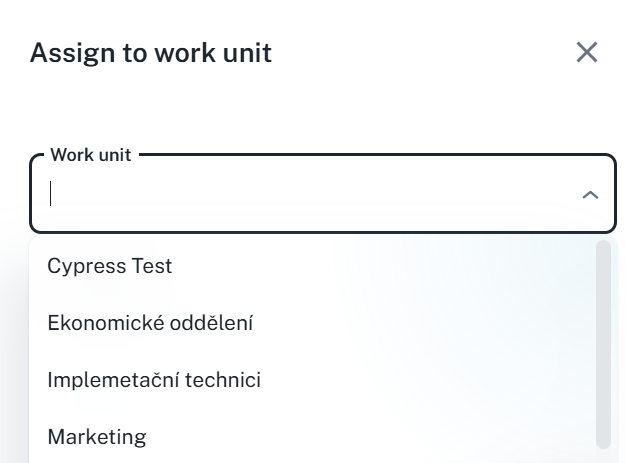Choose the economics department entry

tap(150, 323)
